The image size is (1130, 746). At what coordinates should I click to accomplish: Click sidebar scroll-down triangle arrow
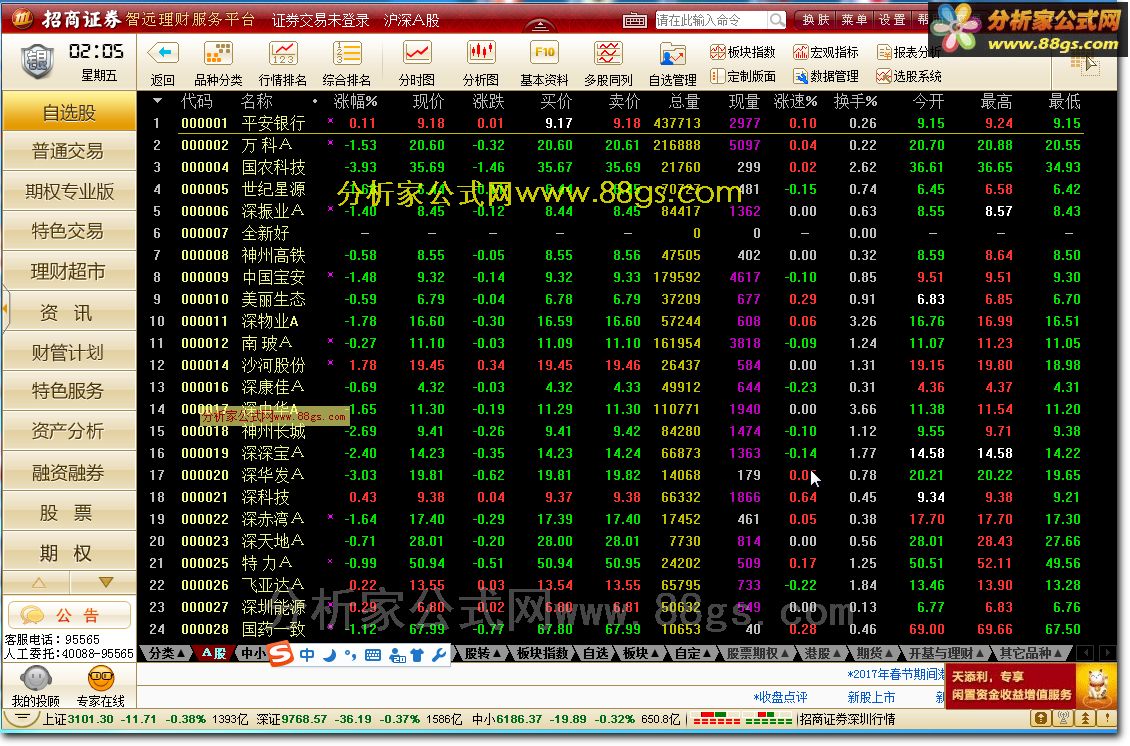click(106, 582)
